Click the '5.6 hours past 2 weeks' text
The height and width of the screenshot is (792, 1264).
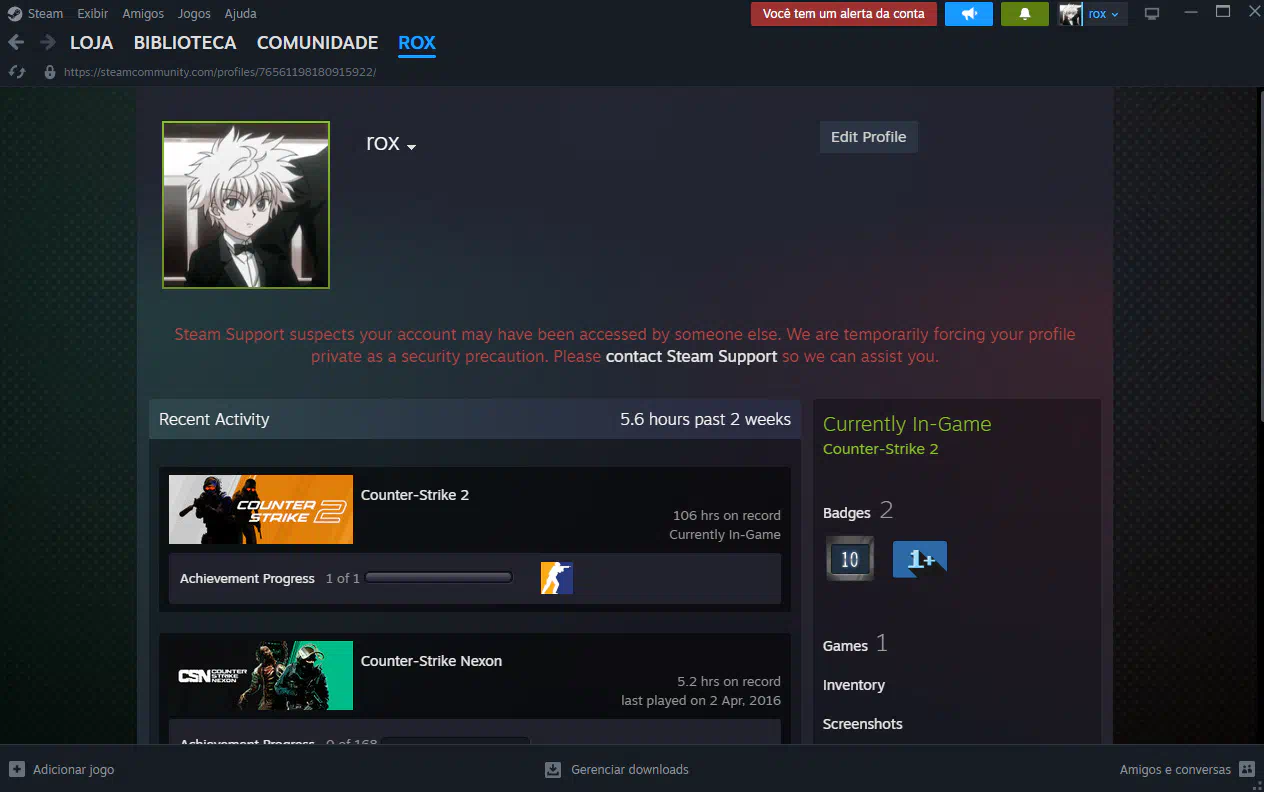[x=705, y=419]
